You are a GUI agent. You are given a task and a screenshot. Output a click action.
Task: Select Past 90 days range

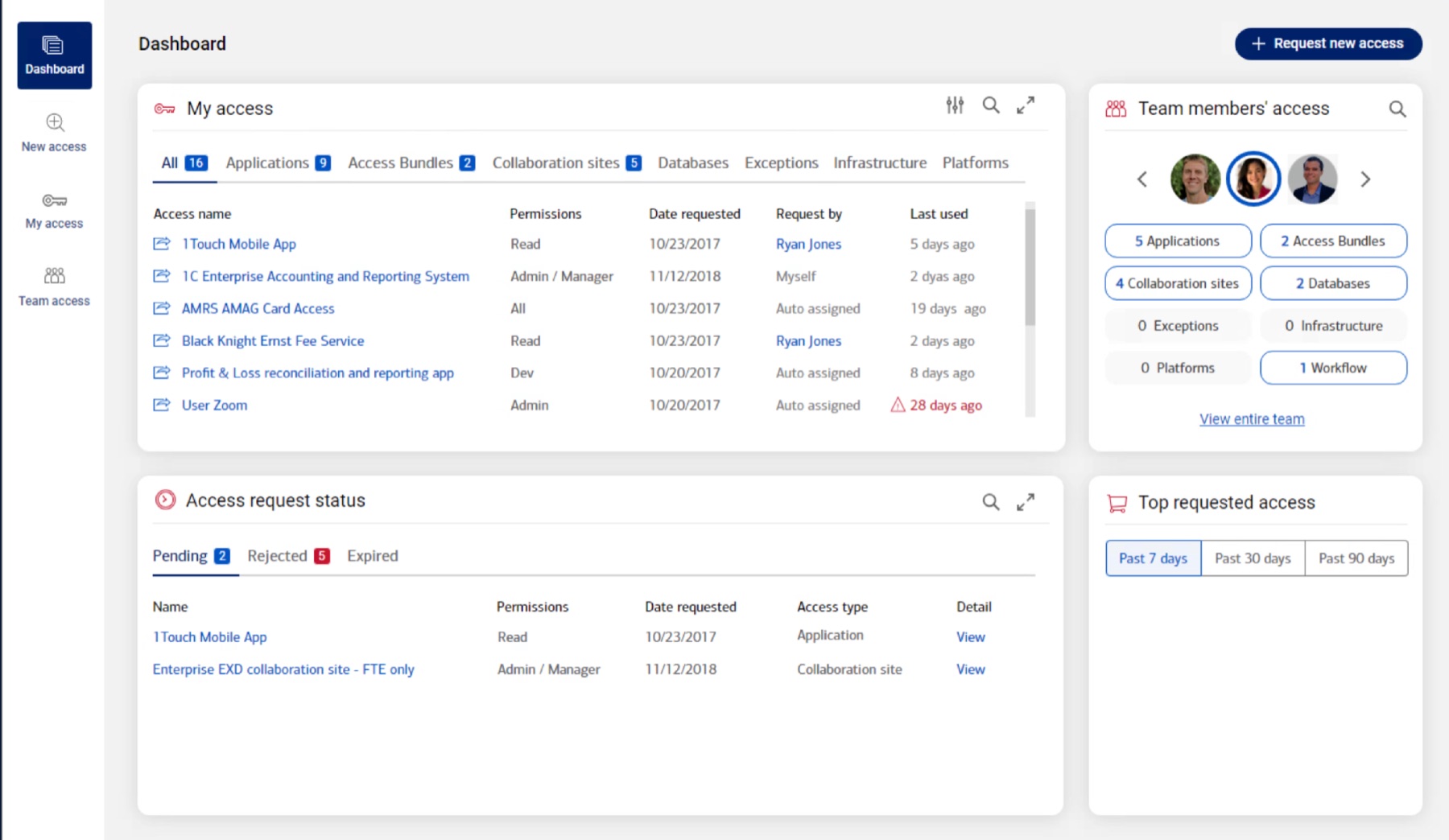click(x=1356, y=558)
